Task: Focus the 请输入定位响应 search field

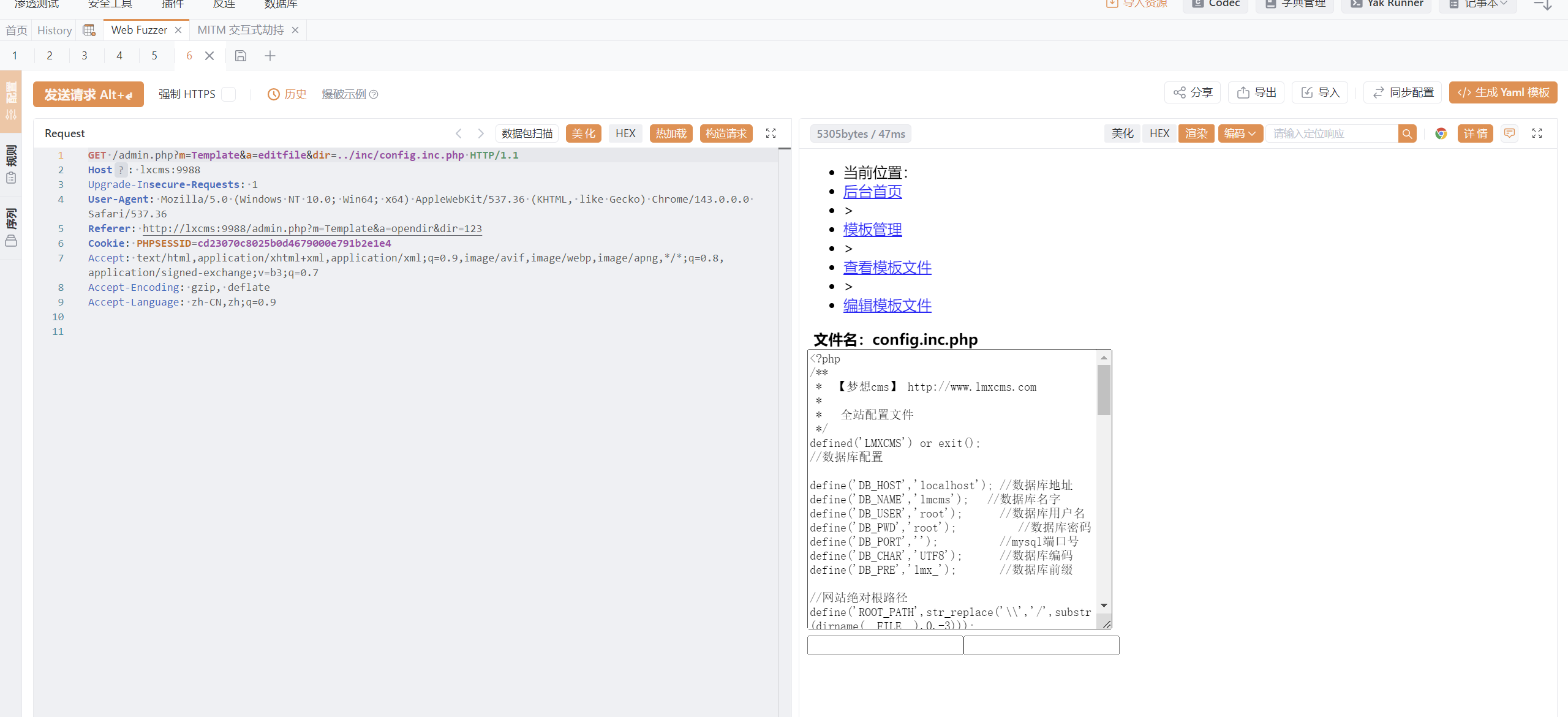Action: point(1332,133)
